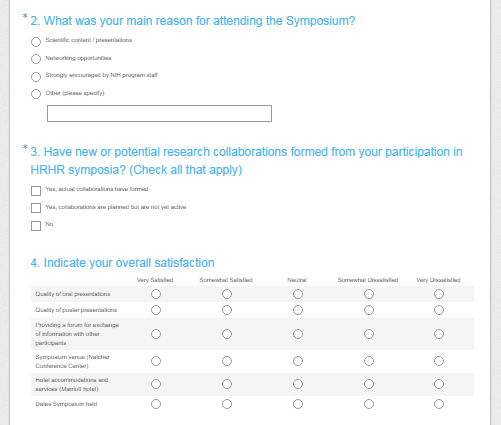
Task: Check Yes, actual collaborations have formed
Action: (x=36, y=191)
